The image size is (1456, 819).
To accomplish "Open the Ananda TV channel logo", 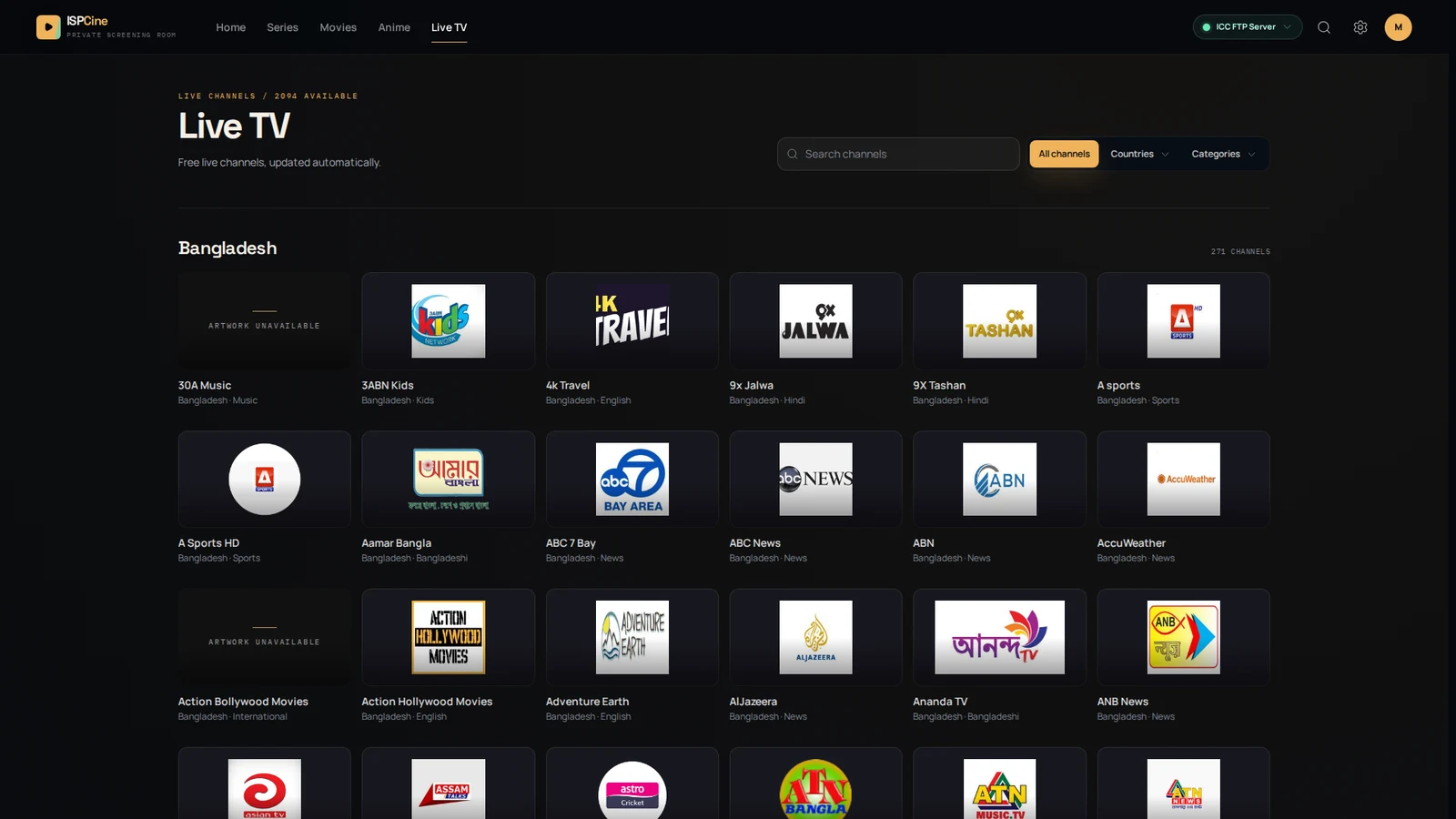I will tap(1000, 637).
